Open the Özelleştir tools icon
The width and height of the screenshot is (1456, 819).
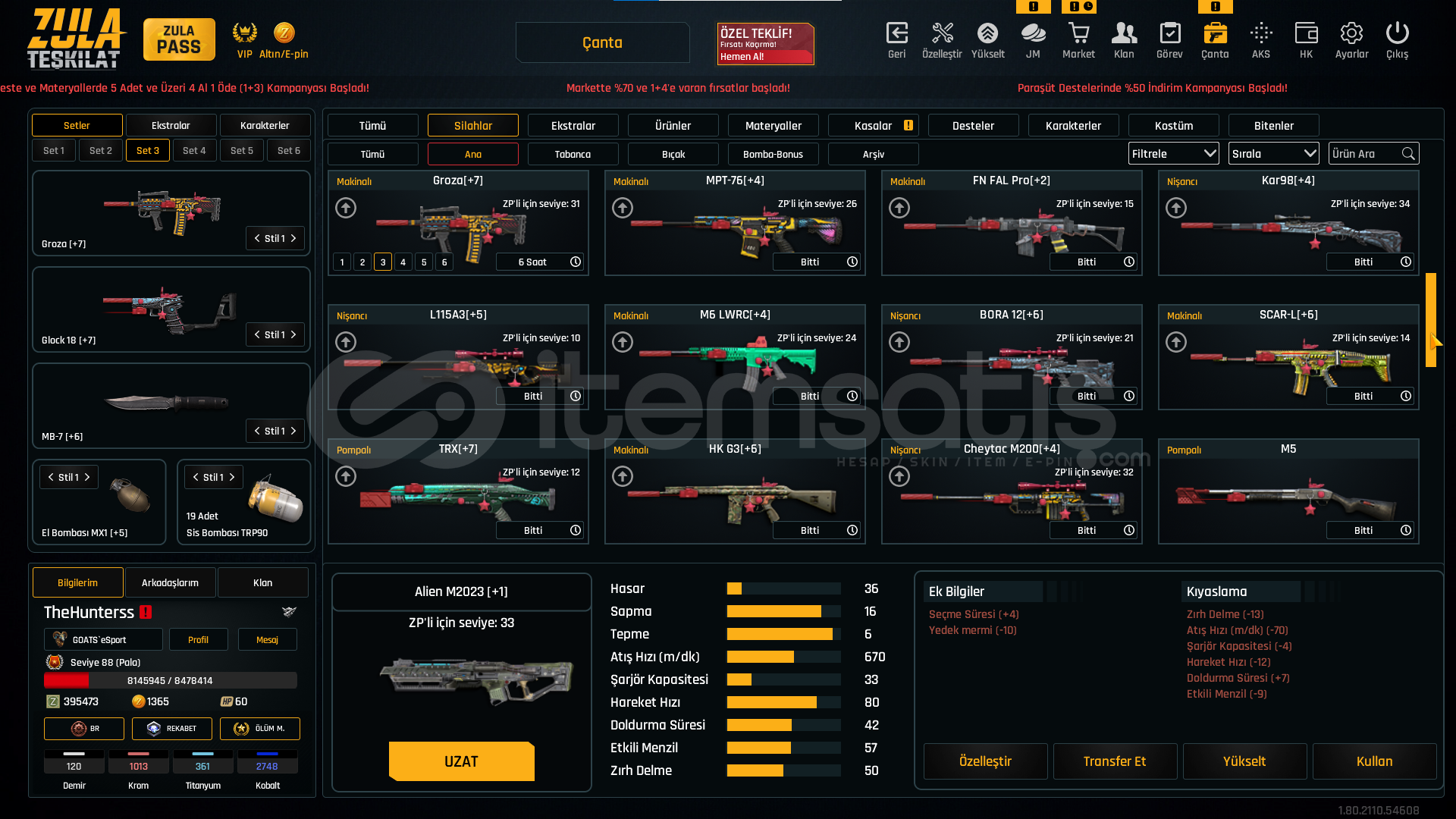(x=942, y=33)
